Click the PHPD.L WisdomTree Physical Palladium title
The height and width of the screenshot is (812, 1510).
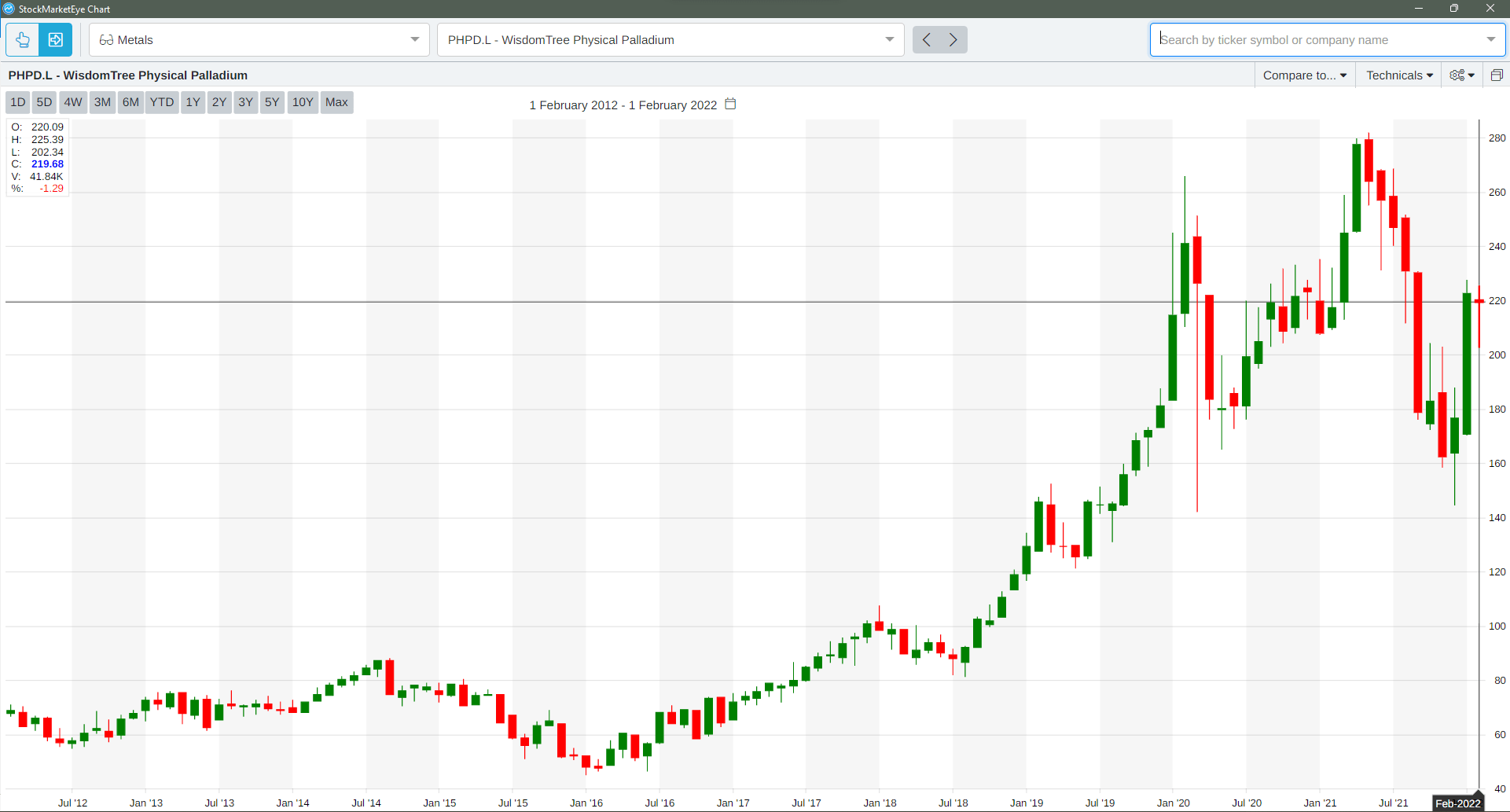tap(128, 75)
